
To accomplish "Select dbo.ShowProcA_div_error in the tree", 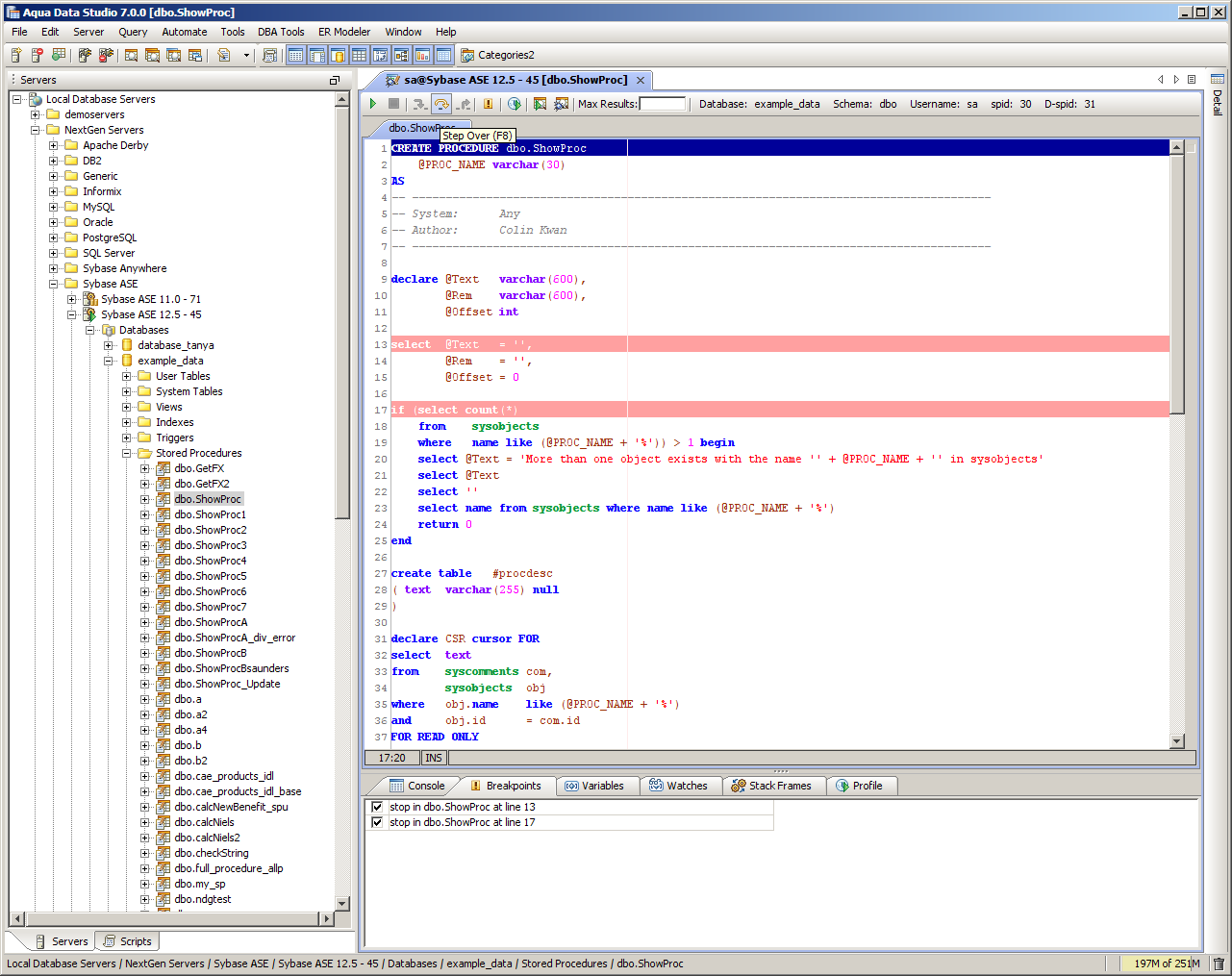I will click(235, 638).
